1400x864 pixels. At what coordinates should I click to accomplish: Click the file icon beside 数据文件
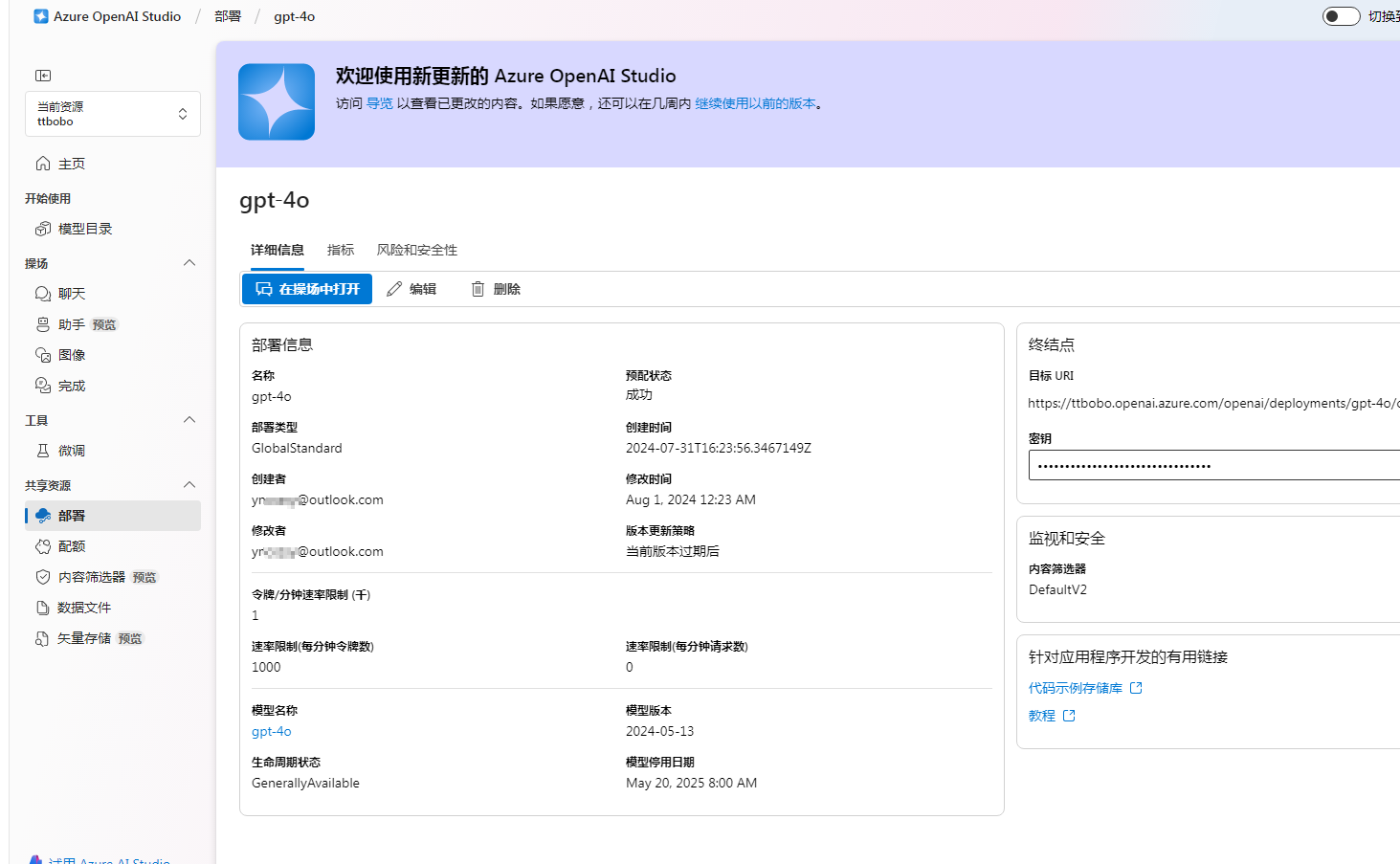(43, 608)
